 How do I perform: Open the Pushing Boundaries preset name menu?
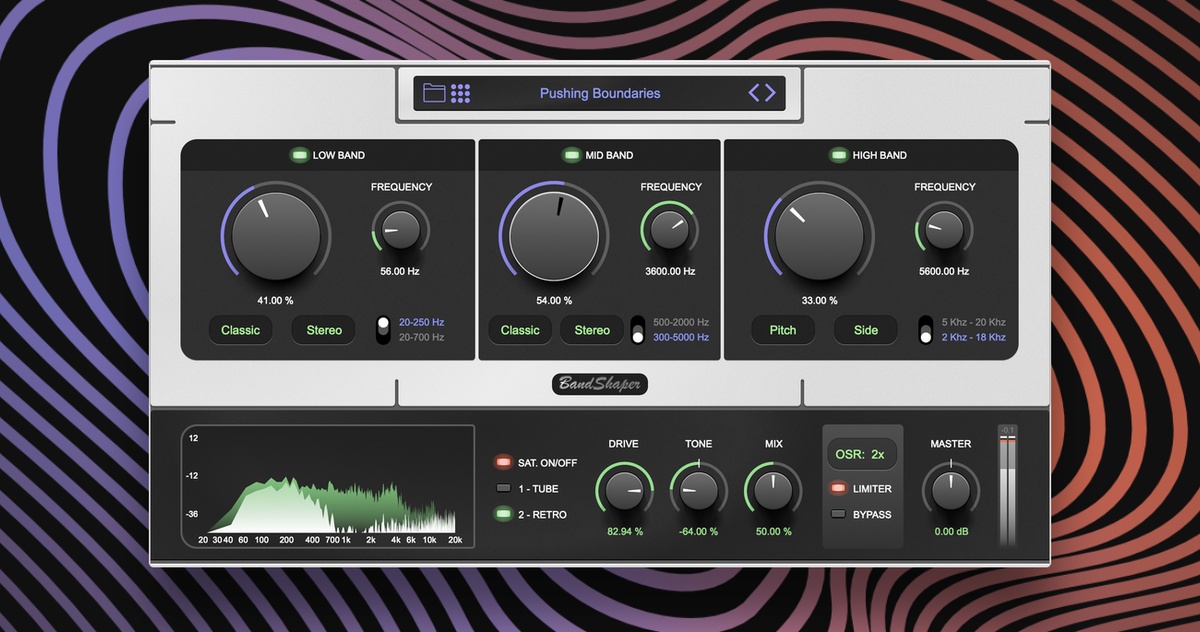(600, 93)
